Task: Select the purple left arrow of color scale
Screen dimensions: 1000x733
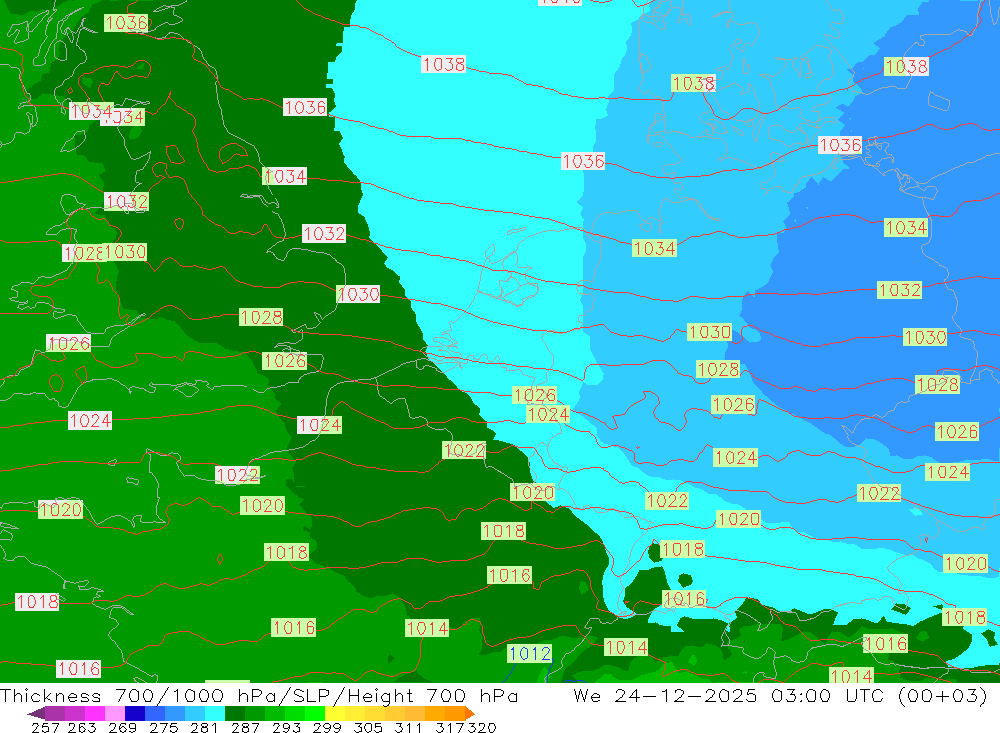Action: 36,713
